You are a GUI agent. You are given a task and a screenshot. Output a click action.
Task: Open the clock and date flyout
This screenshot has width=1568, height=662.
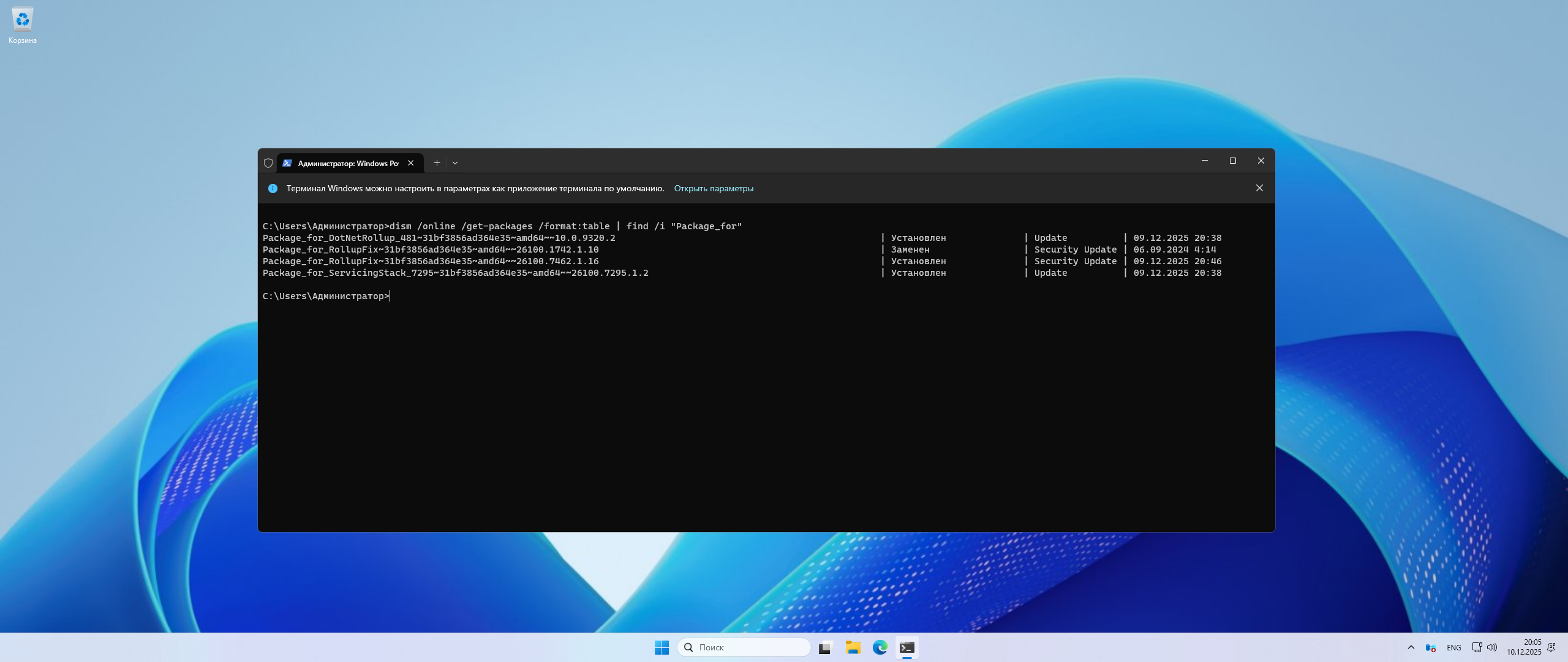coord(1524,647)
